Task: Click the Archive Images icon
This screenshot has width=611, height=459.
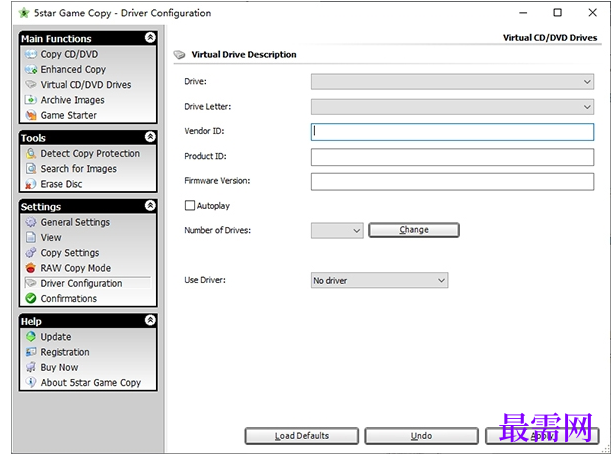Action: pos(31,100)
